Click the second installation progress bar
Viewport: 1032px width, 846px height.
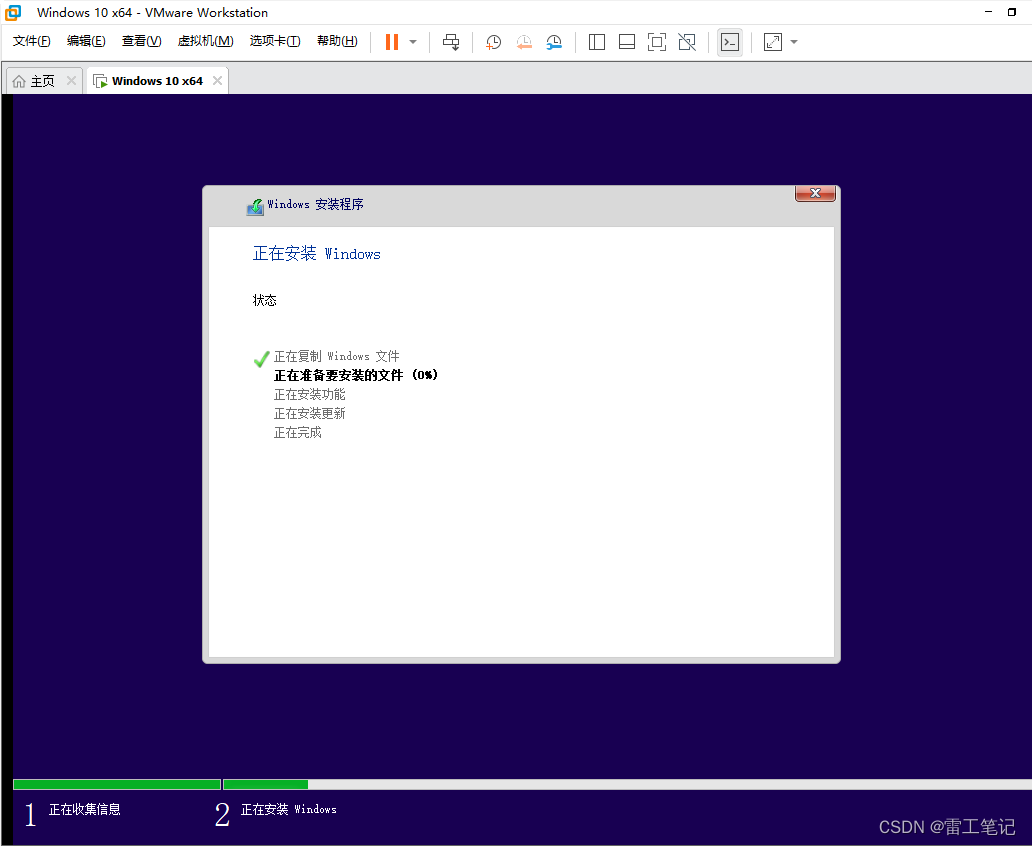point(628,784)
